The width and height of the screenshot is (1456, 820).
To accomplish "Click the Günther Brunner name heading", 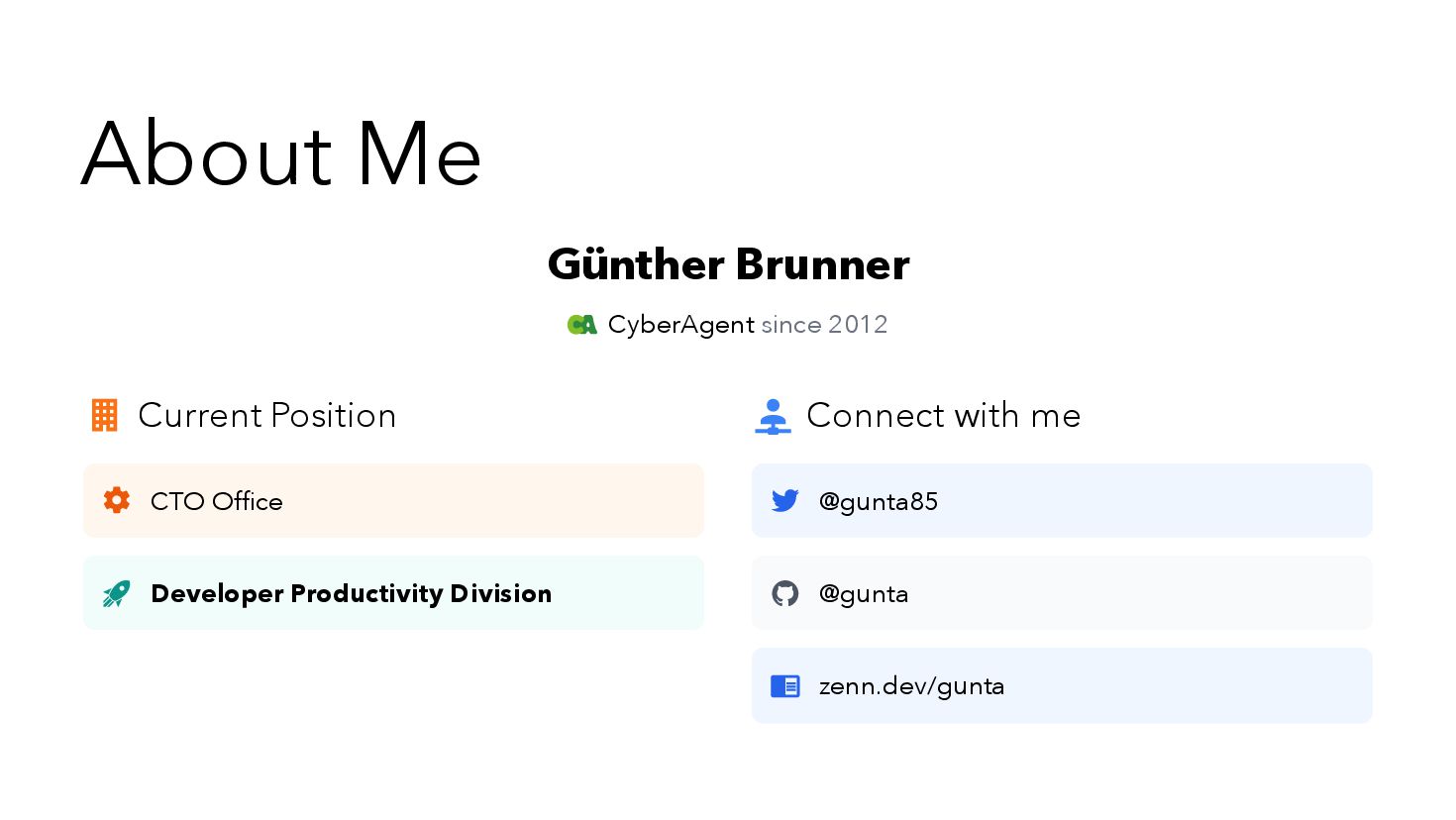I will pos(728,264).
